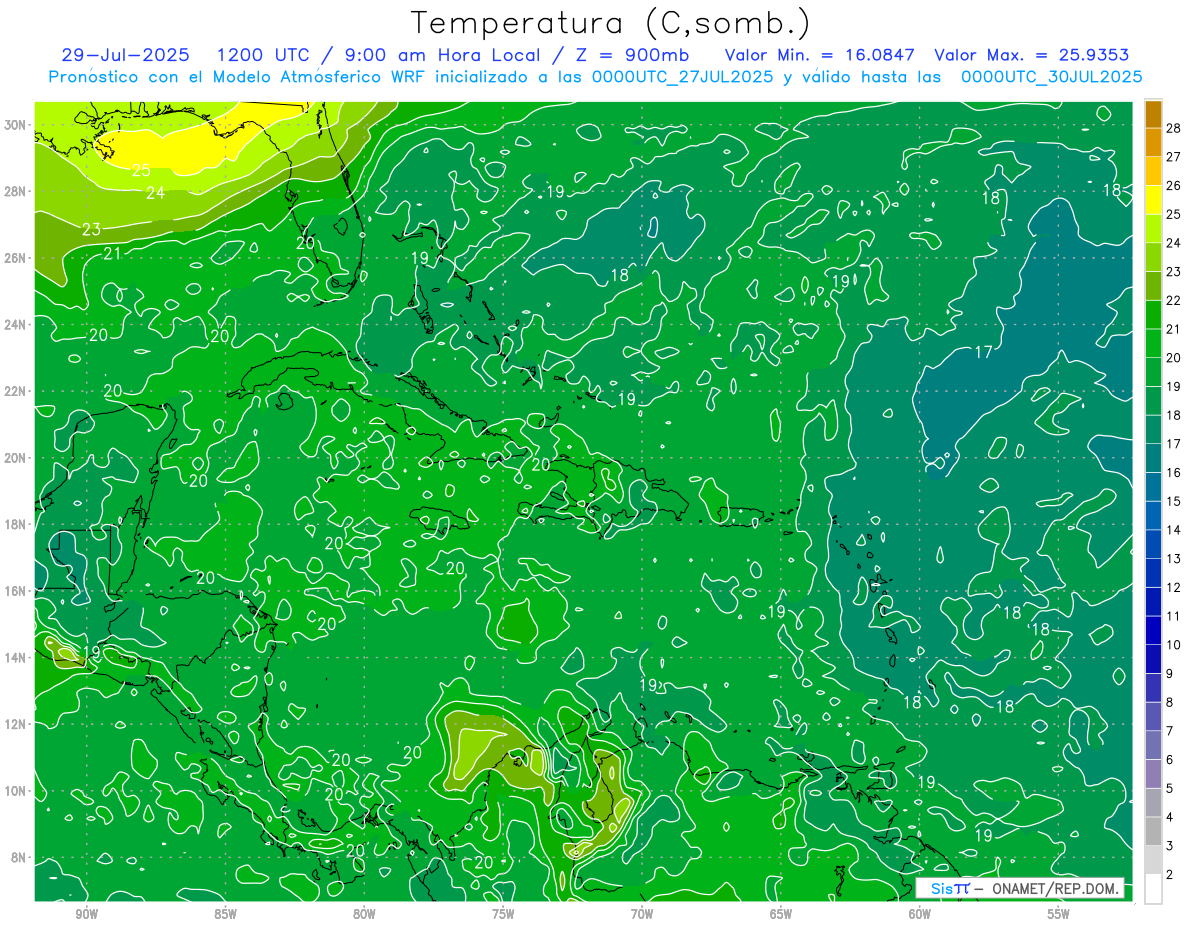Click the legend value "14"
1200x927 pixels.
(1174, 530)
